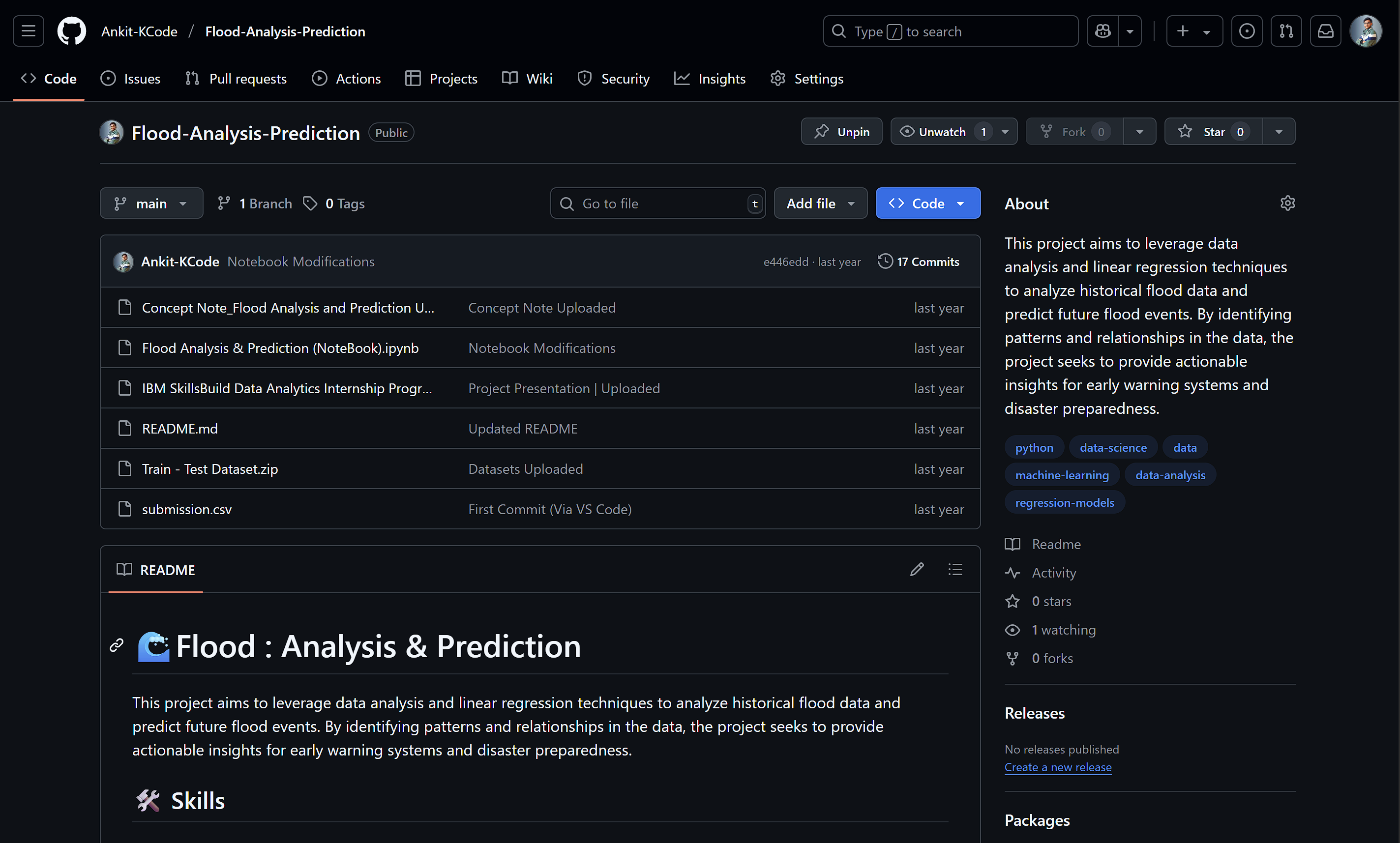Copy link anchor for Flood heading
The width and height of the screenshot is (1400, 843).
tap(117, 645)
